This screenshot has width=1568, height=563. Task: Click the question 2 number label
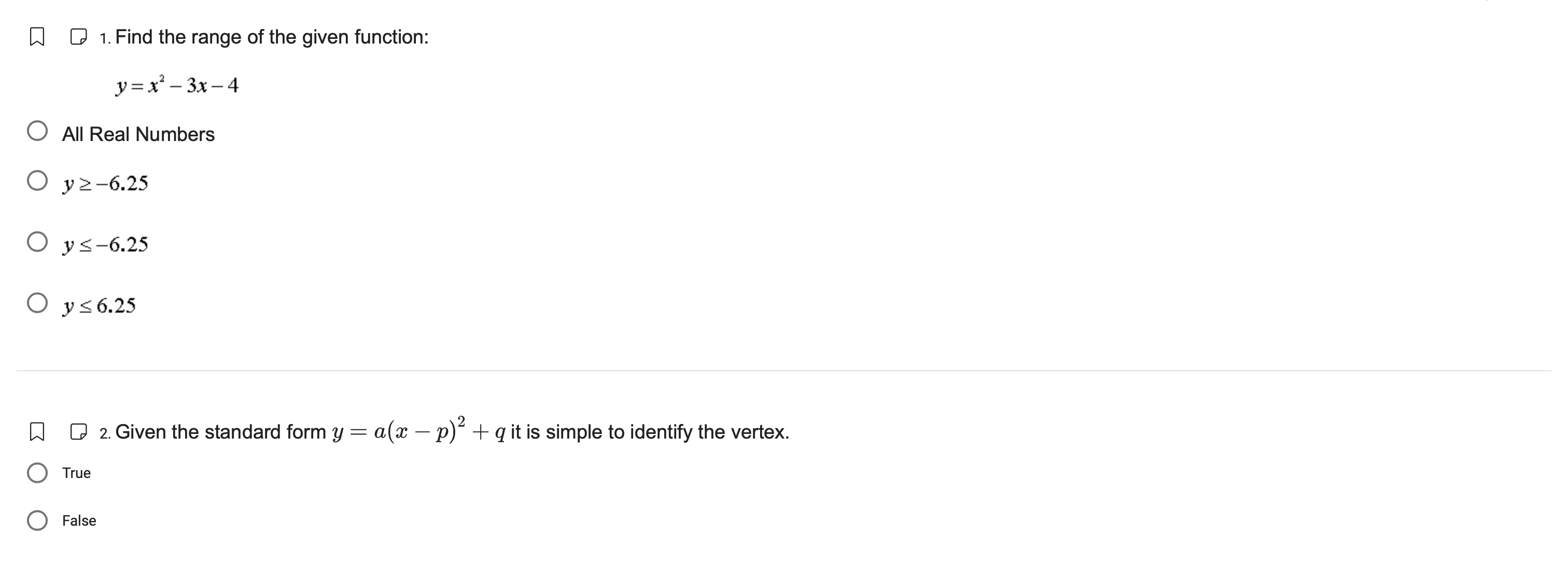coord(105,432)
